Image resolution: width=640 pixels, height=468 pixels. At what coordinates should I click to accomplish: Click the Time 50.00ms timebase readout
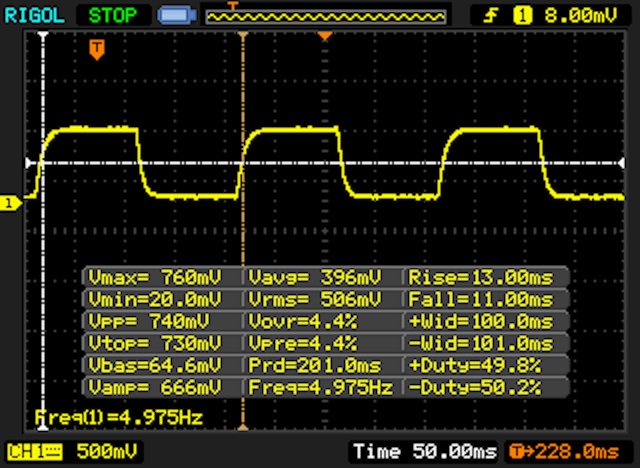click(425, 452)
